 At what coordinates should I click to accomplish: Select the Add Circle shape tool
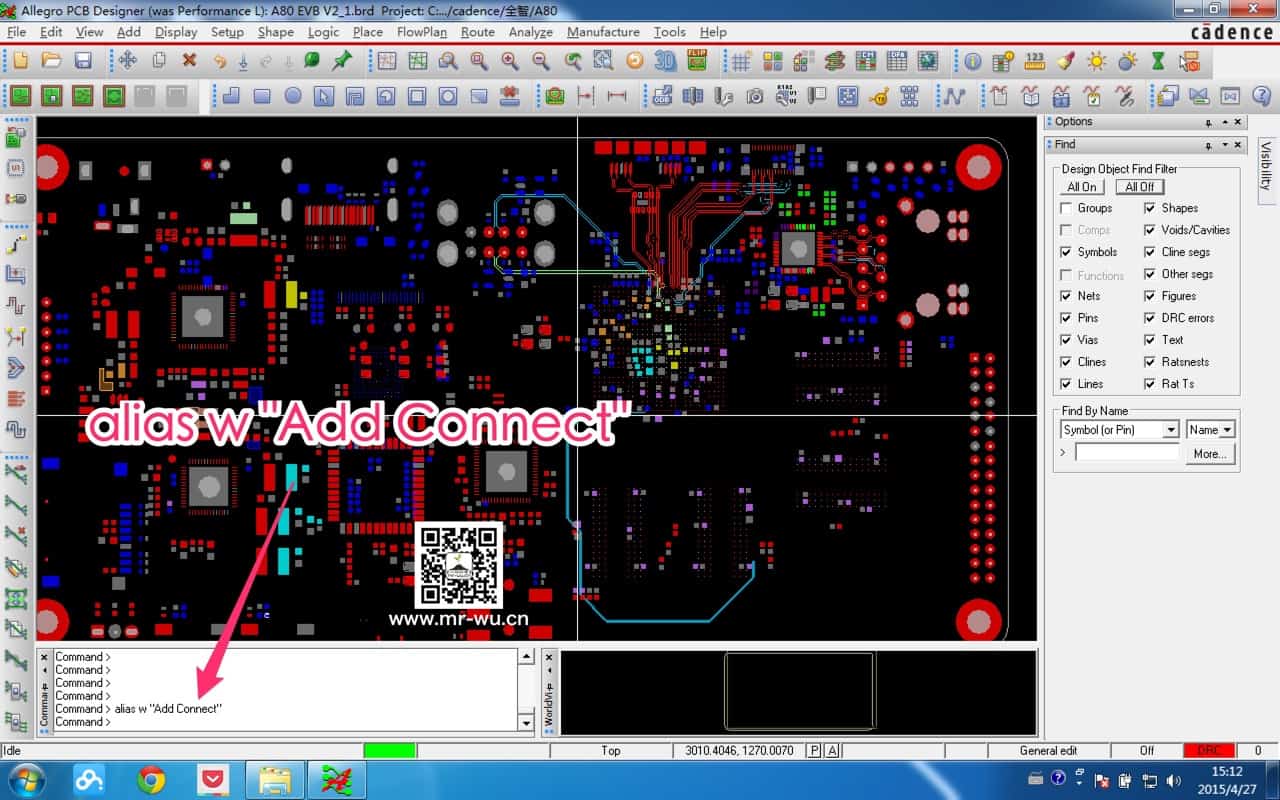(293, 96)
